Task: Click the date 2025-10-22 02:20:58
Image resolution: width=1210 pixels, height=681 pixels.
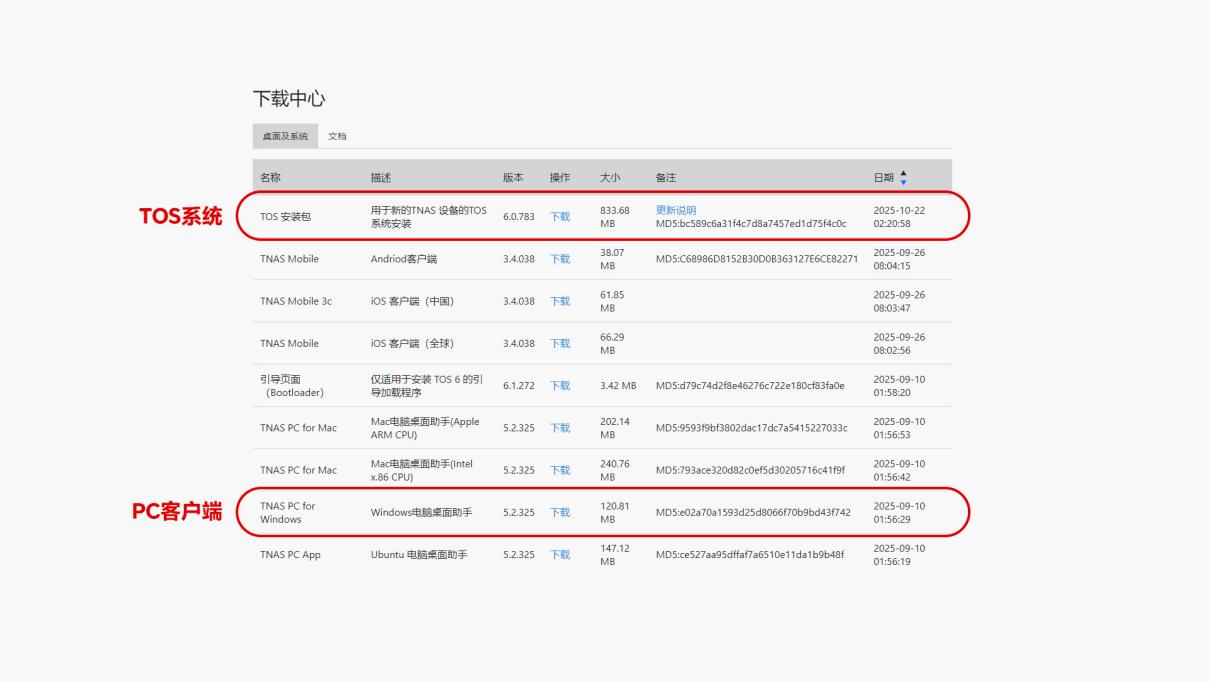Action: [899, 217]
